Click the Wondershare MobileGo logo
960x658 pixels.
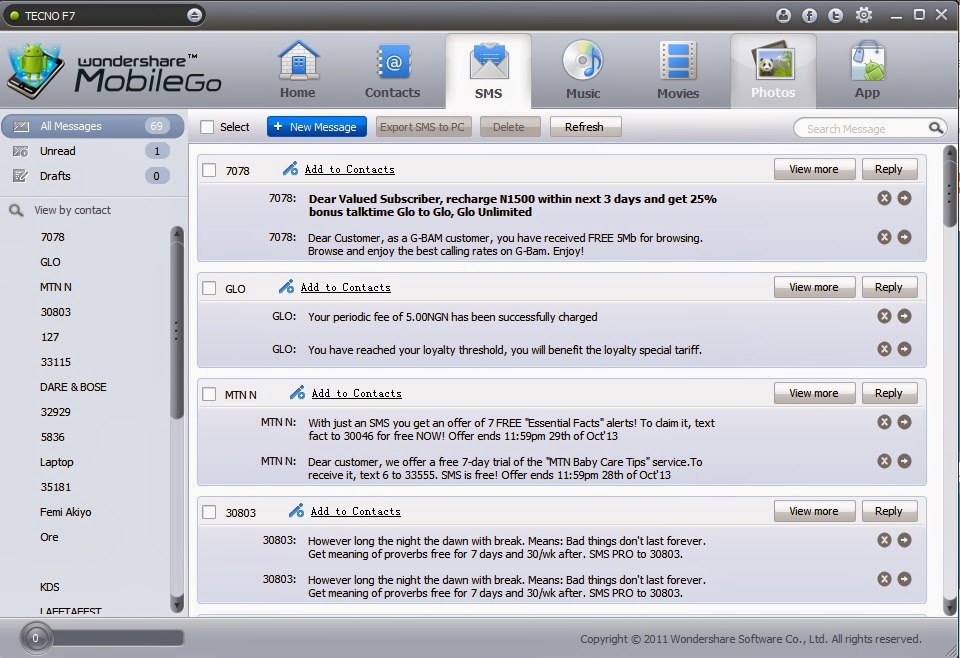tap(114, 71)
